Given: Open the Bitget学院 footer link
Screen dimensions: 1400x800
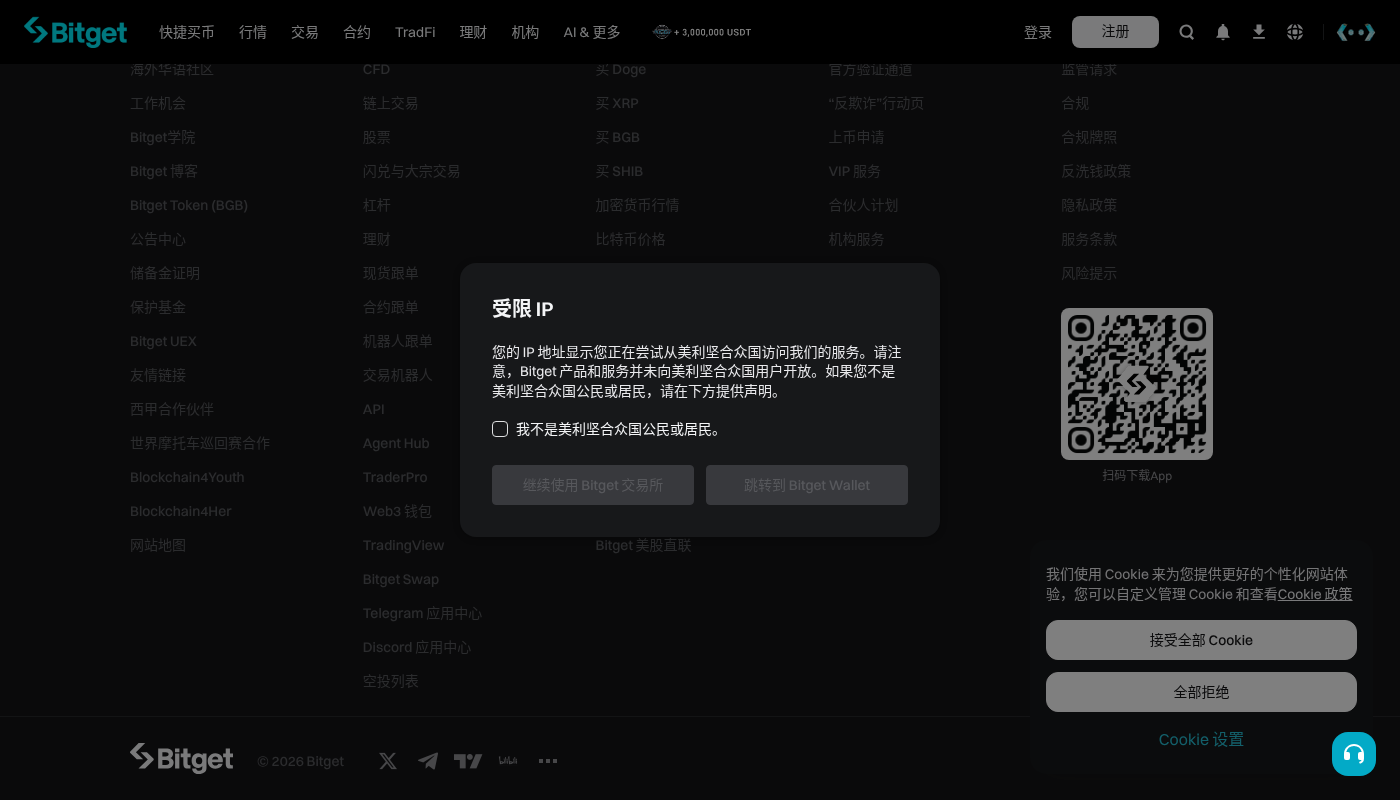Looking at the screenshot, I should coord(163,137).
